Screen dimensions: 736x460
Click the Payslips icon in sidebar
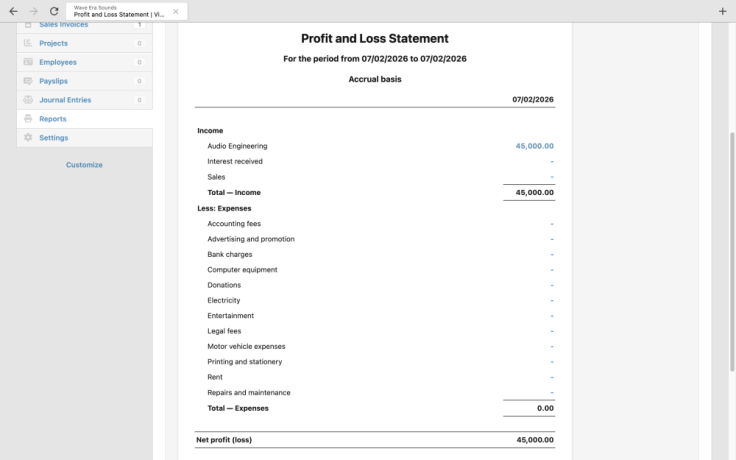click(28, 81)
